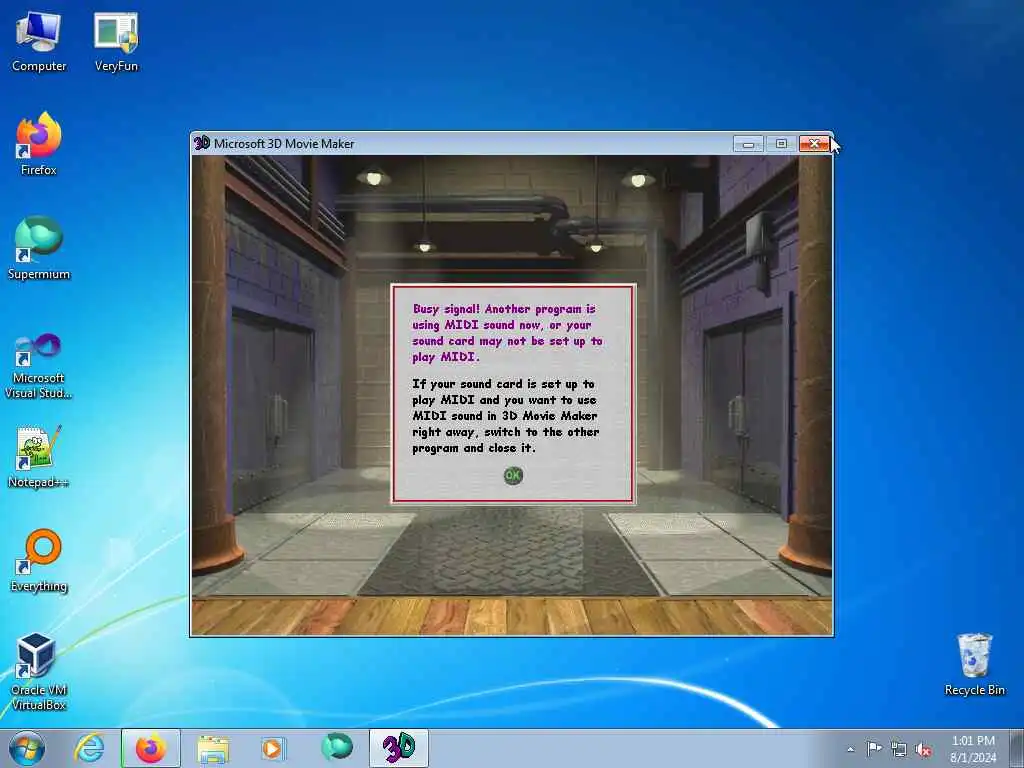The height and width of the screenshot is (768, 1024).
Task: Select the Microsoft Visual Studio shortcut
Action: pos(39,366)
